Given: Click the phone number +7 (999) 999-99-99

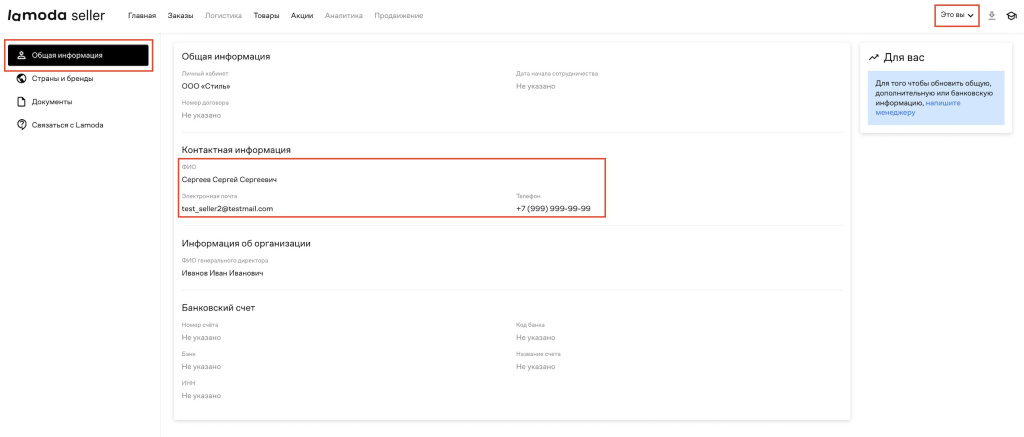Looking at the screenshot, I should tap(553, 208).
